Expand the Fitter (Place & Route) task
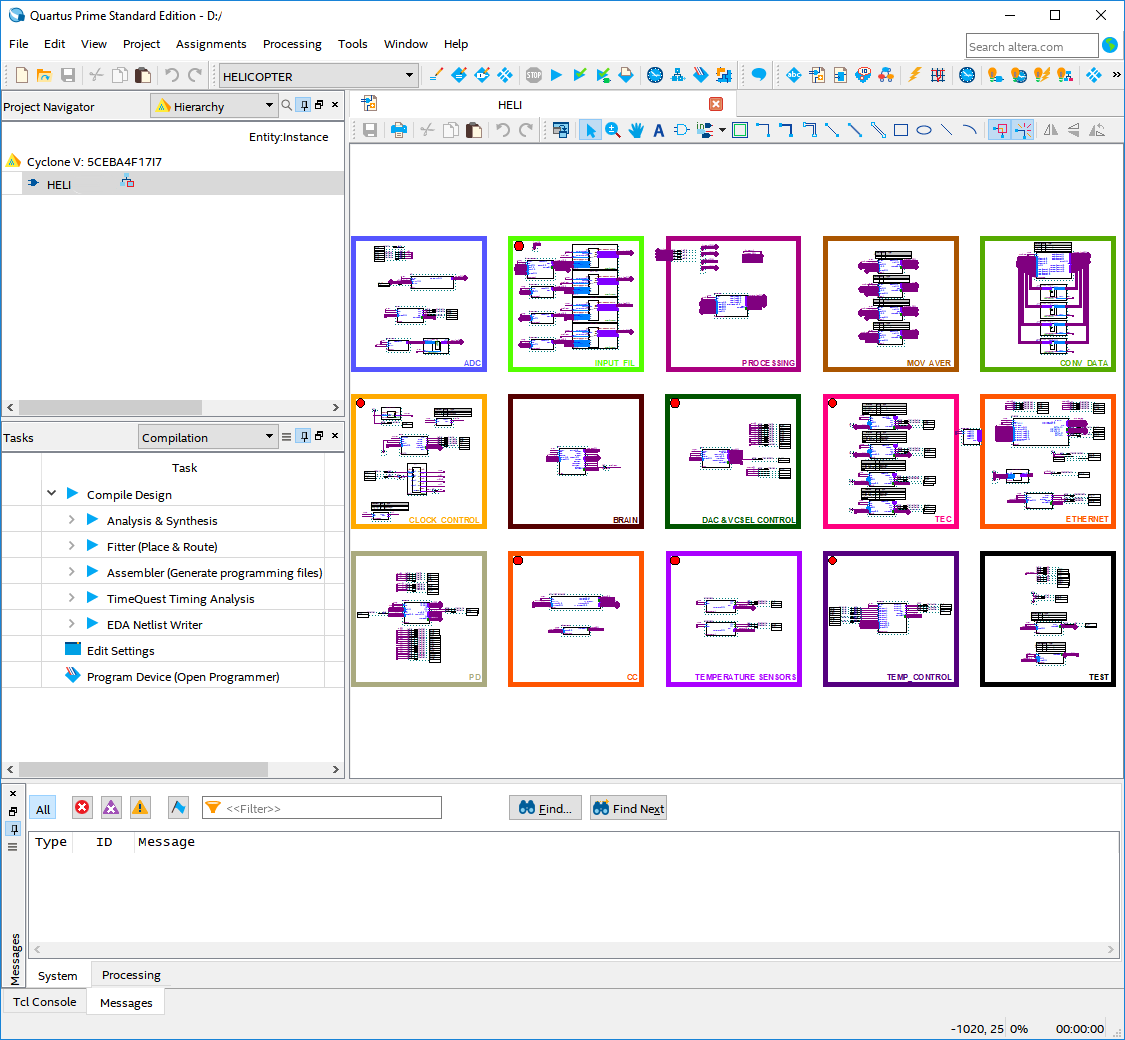 [72, 546]
